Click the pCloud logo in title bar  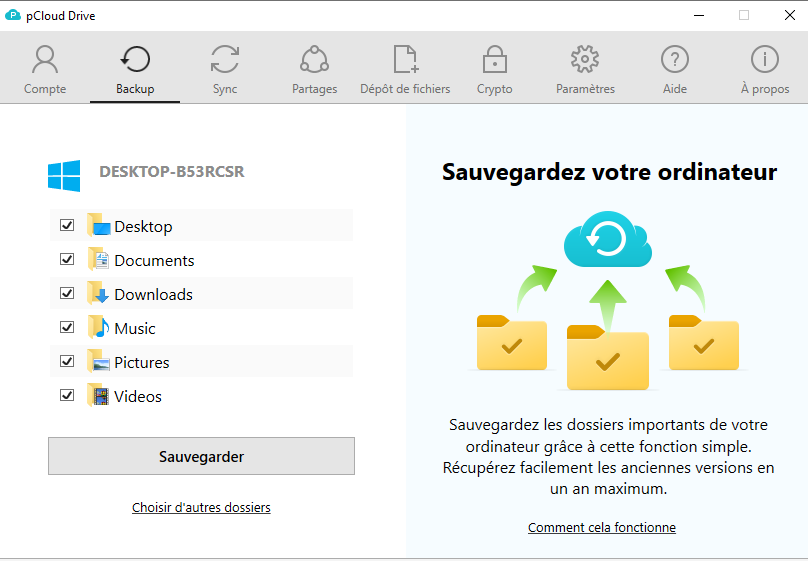[x=12, y=15]
